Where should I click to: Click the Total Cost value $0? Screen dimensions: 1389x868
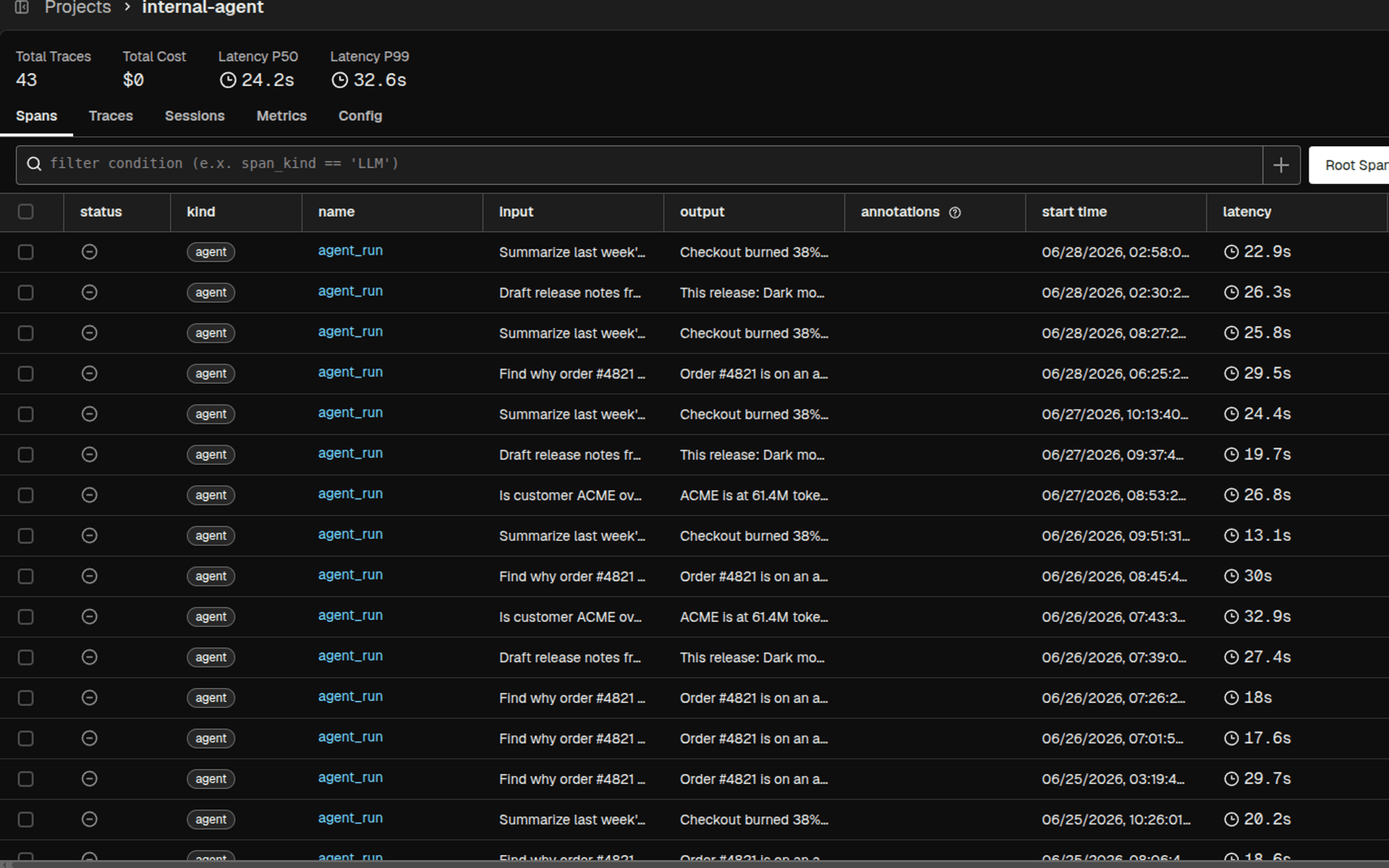tap(133, 80)
